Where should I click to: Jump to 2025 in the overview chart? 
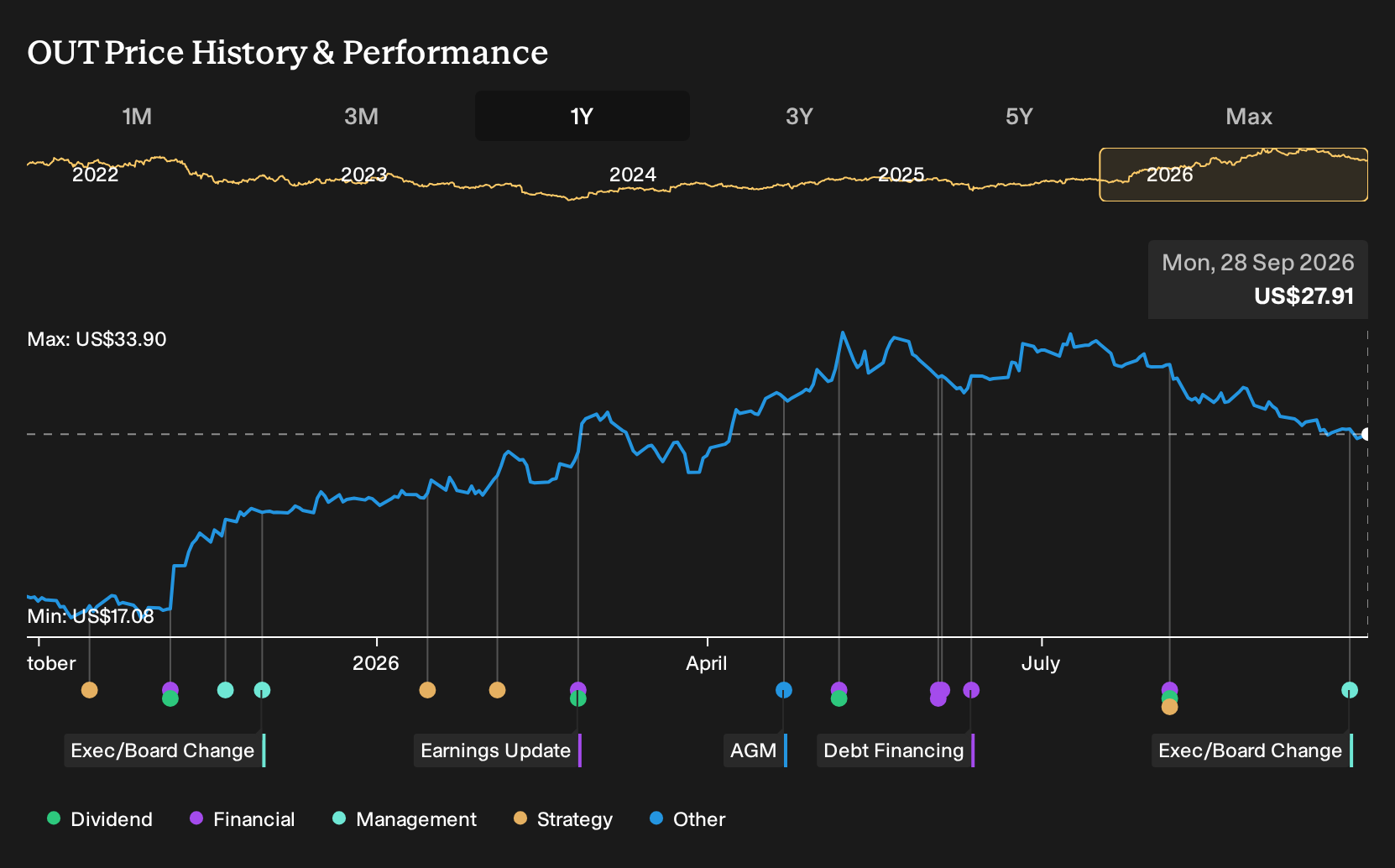point(901,175)
